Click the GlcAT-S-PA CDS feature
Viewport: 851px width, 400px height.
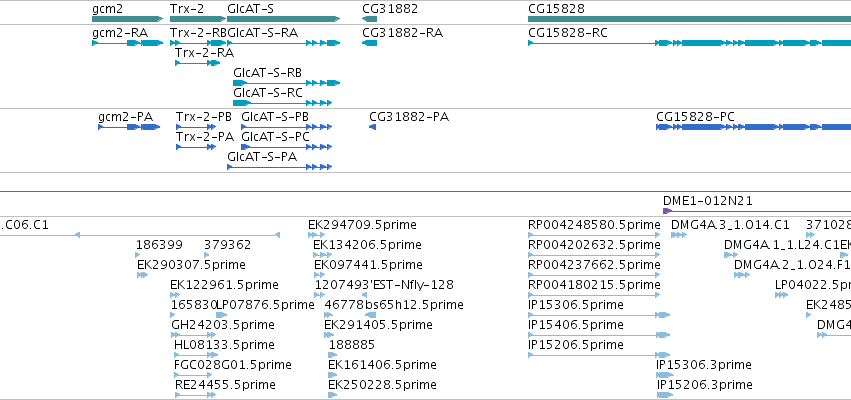[280, 167]
